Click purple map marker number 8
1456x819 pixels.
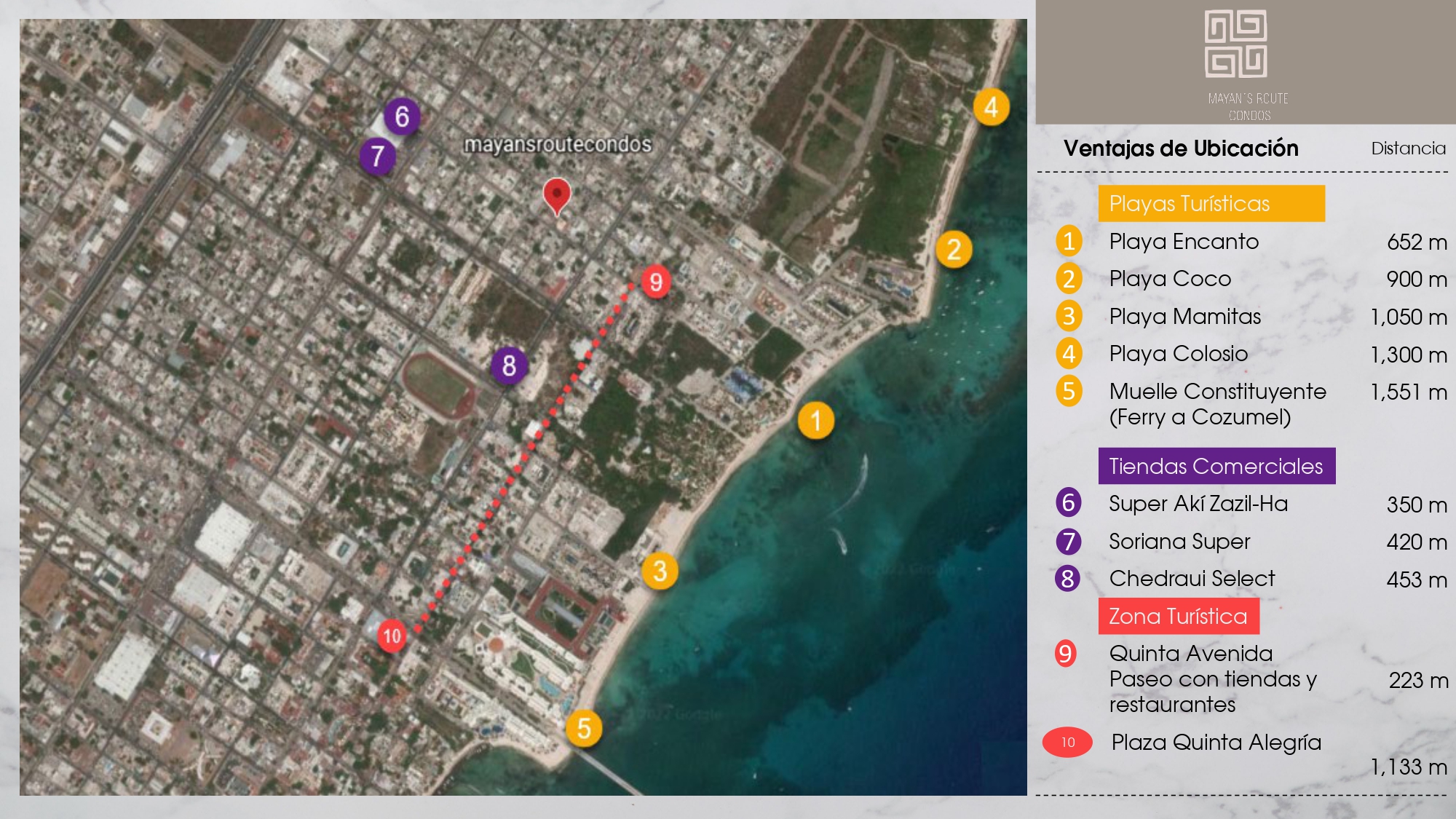[x=509, y=365]
